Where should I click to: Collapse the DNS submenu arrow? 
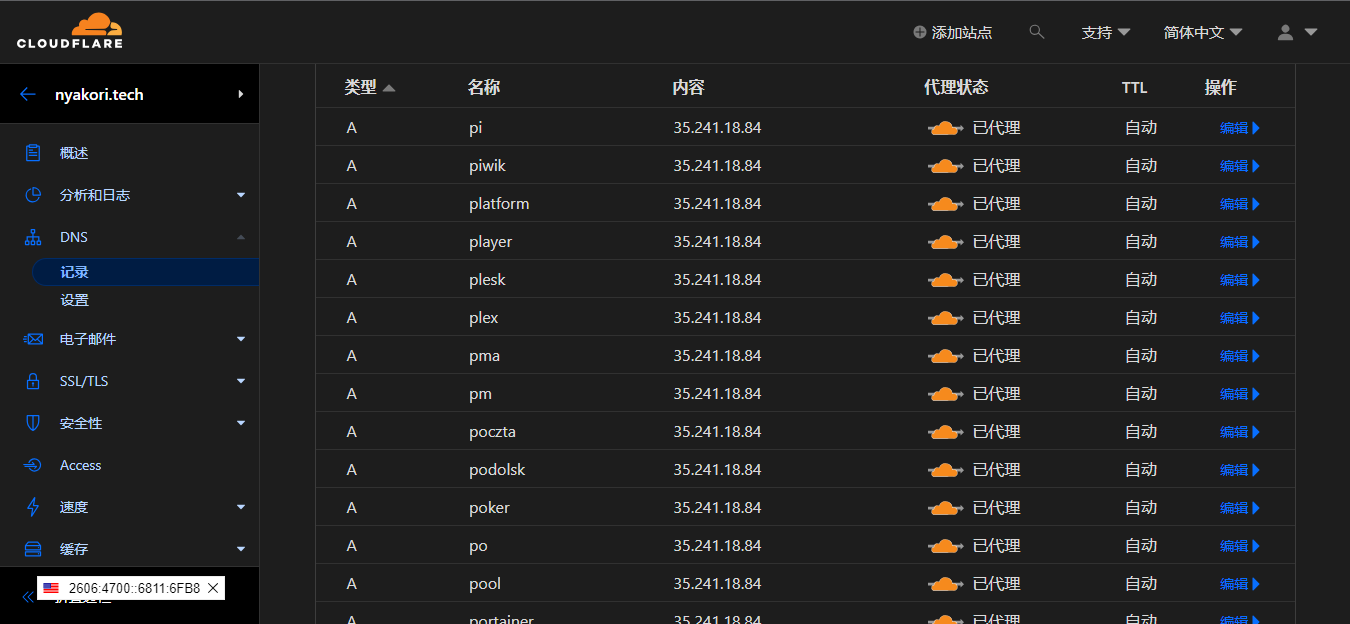click(241, 237)
